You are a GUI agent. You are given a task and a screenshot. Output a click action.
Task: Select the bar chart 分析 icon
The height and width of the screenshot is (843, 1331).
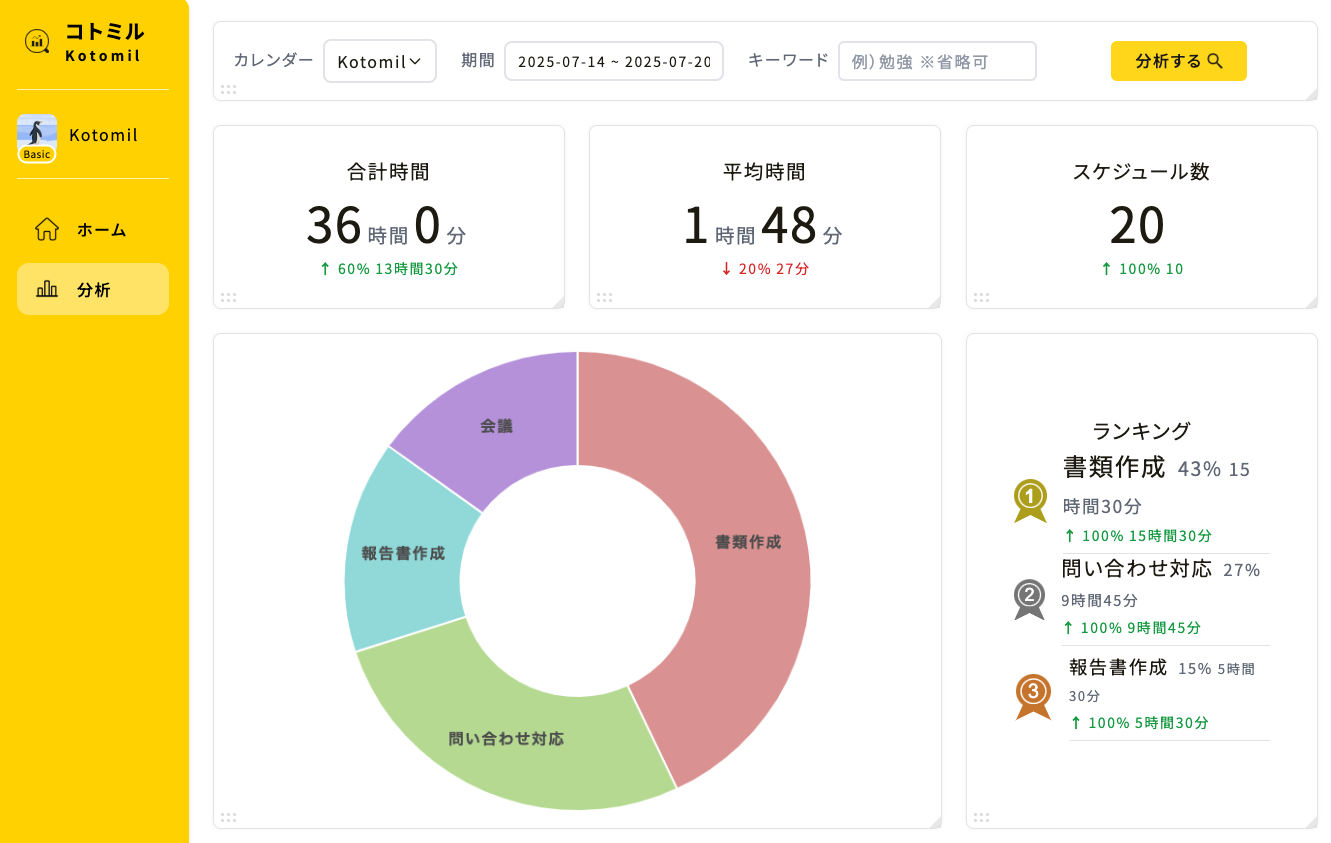[47, 289]
